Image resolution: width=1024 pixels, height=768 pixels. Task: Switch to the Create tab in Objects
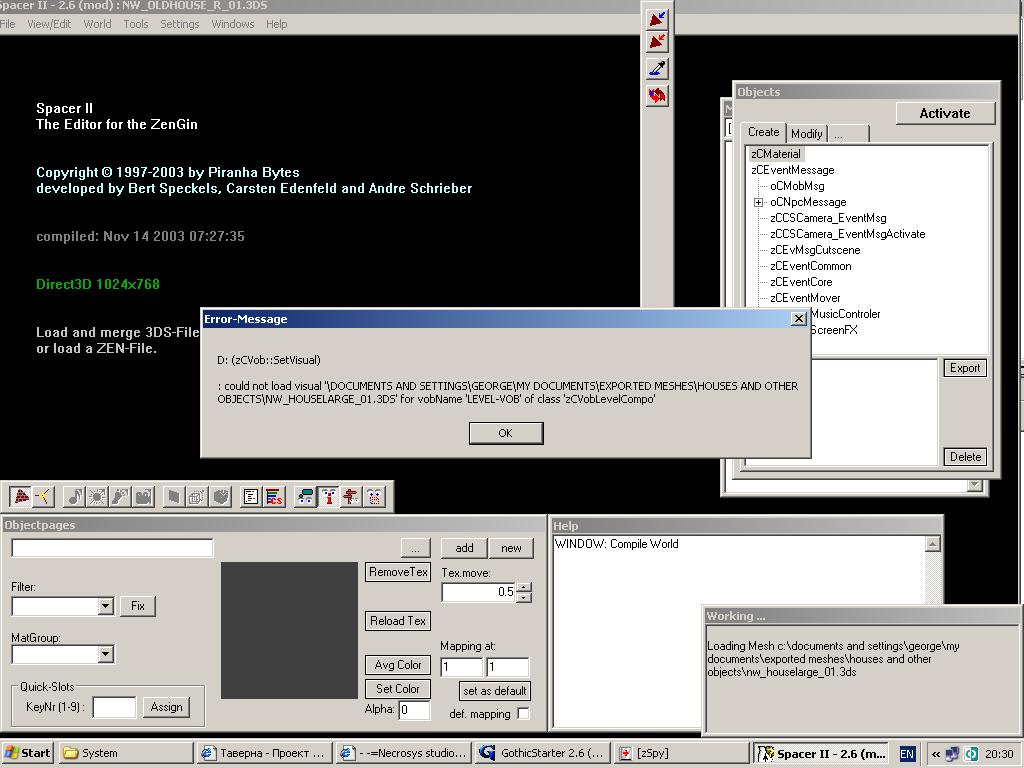coord(763,132)
